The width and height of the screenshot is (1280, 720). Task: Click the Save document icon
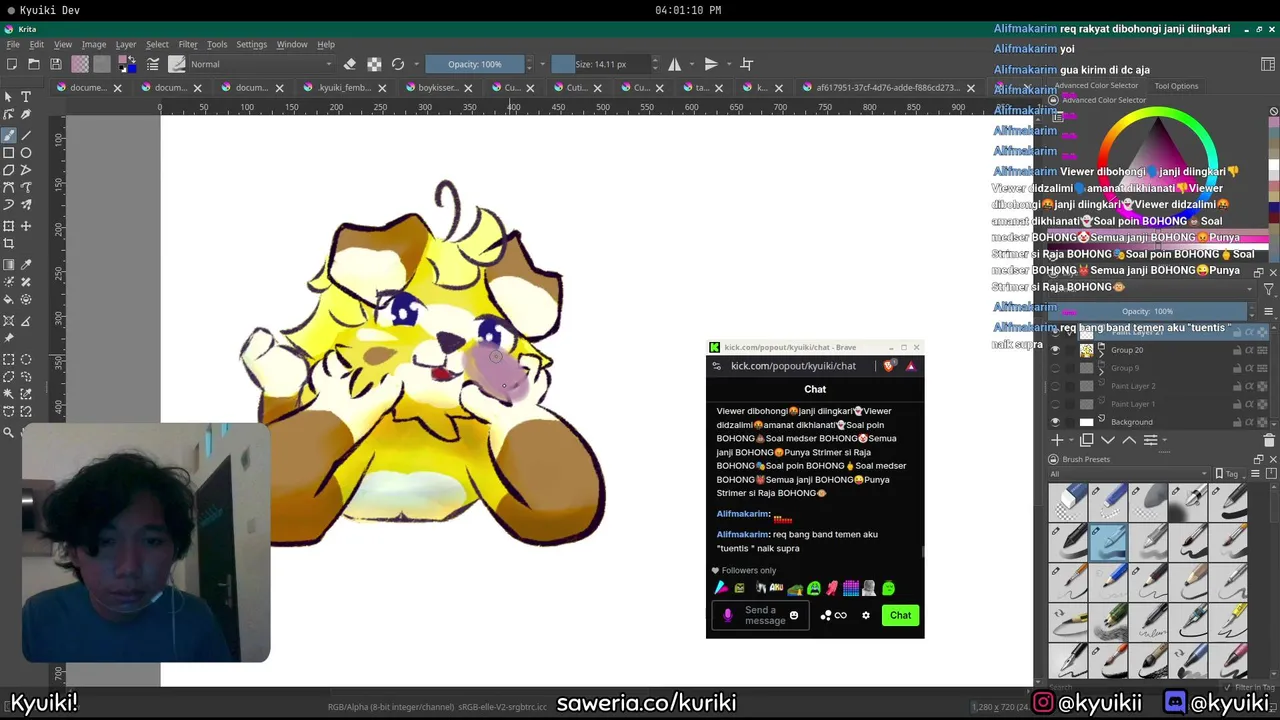tap(56, 64)
